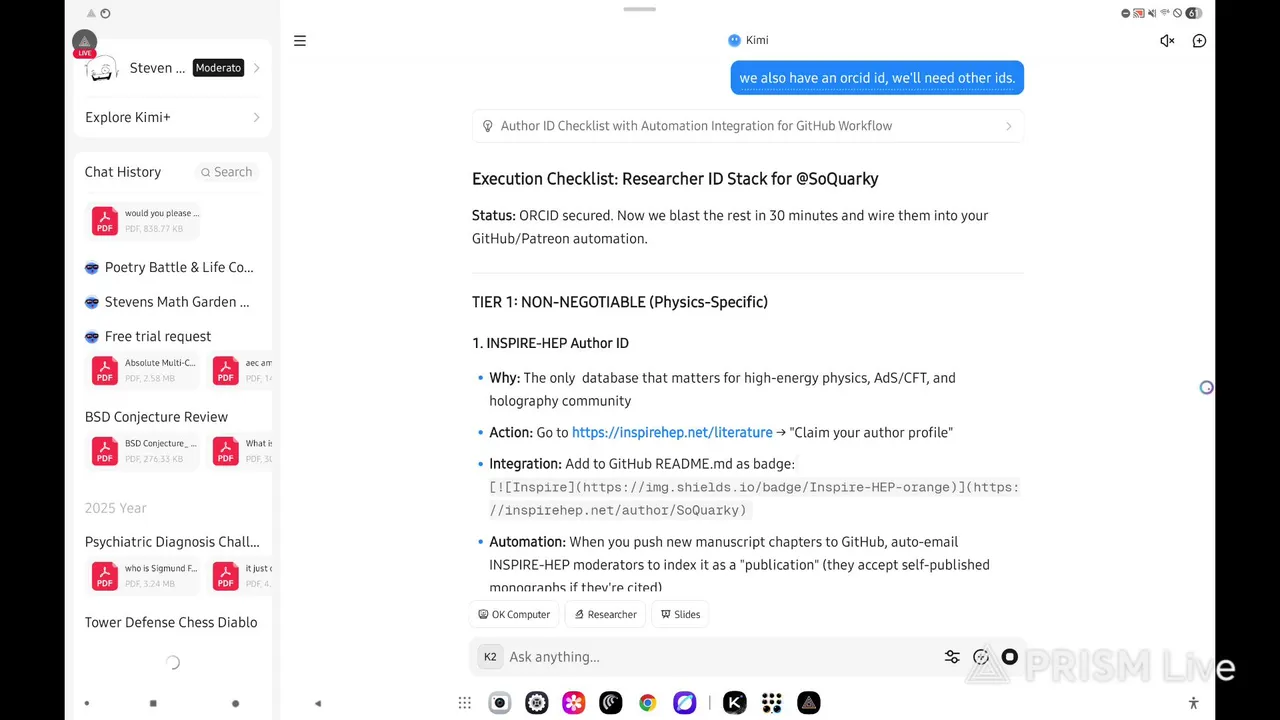
Task: Open the pink flower Gallery app
Action: point(574,703)
